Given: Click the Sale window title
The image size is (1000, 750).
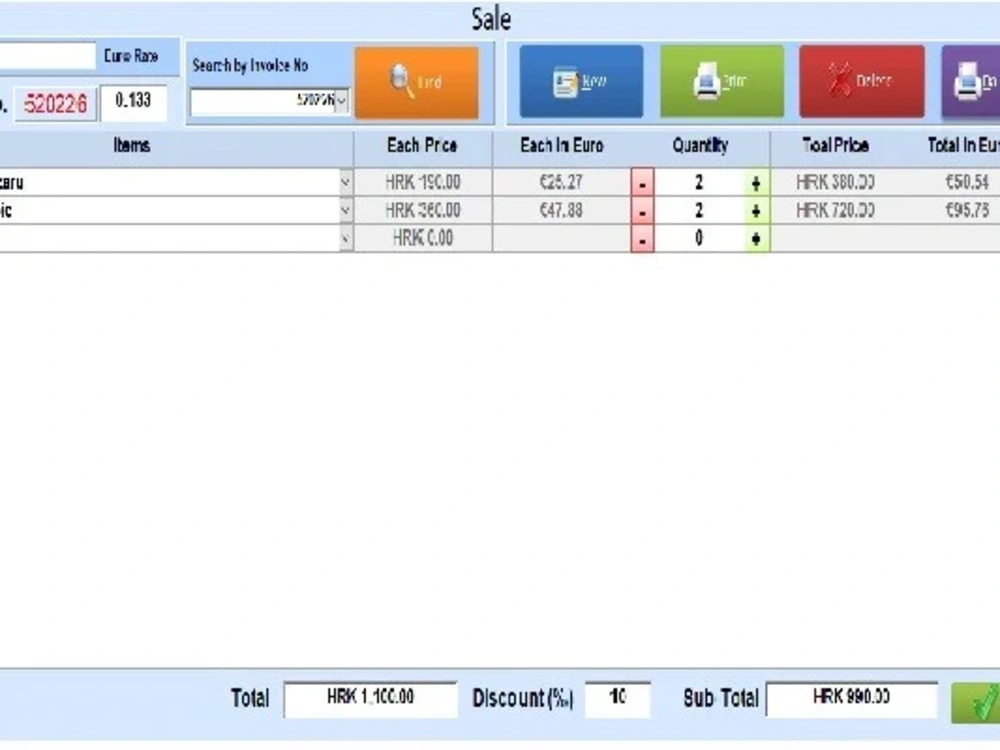Looking at the screenshot, I should coord(491,19).
